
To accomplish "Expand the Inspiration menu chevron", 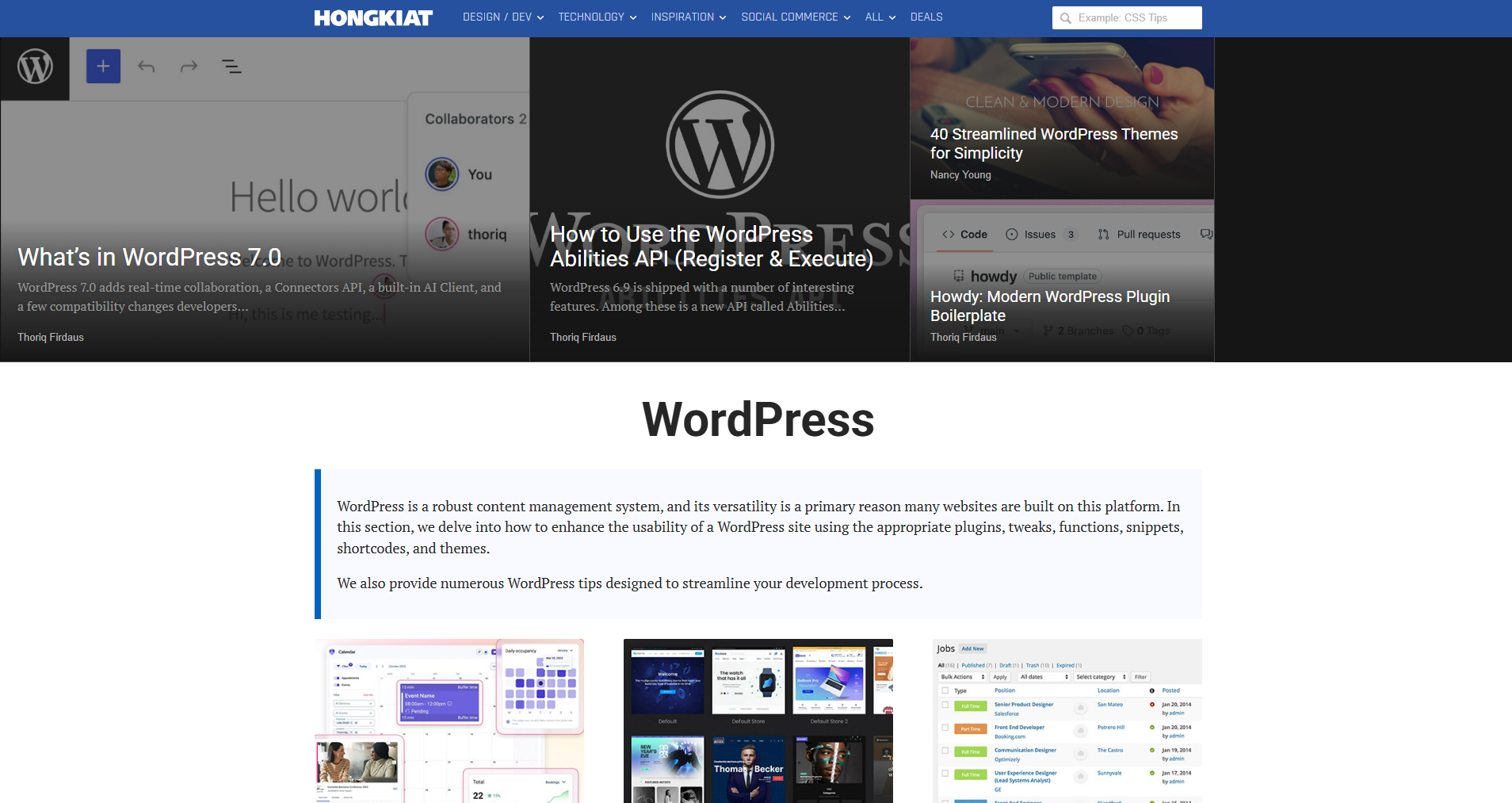I will click(x=723, y=17).
